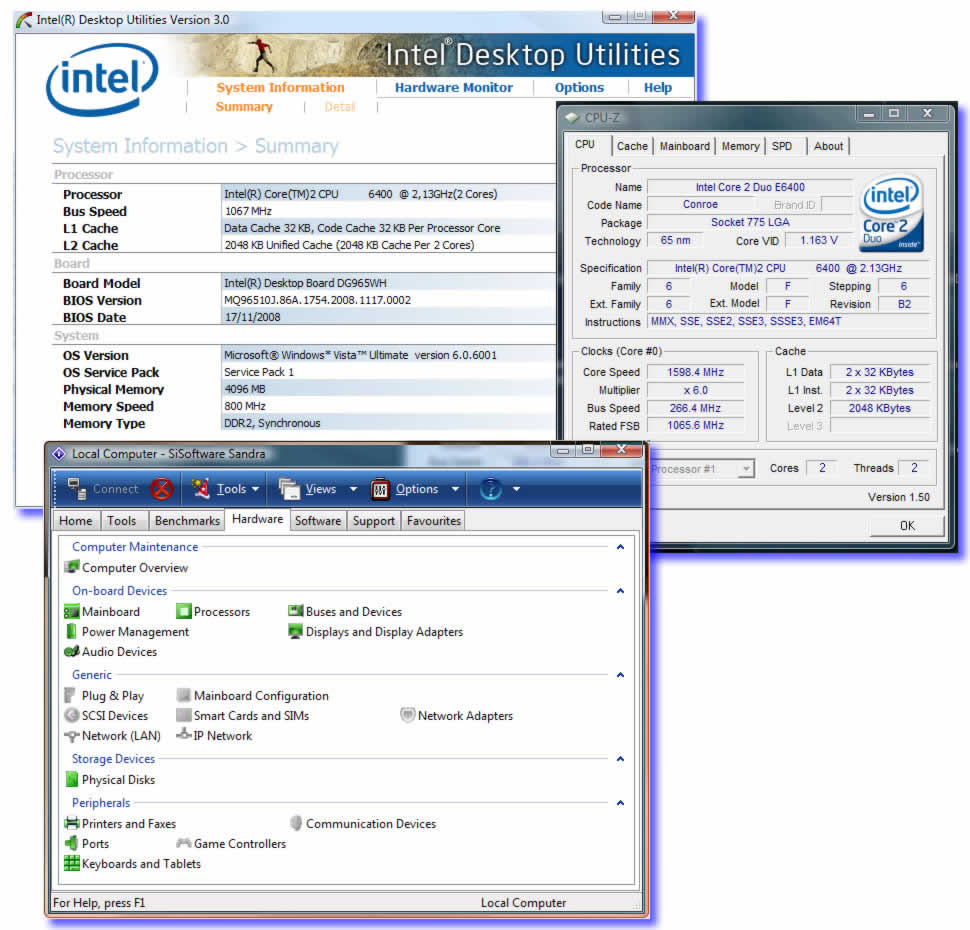Click the "For Help, press F1" status text
970x930 pixels.
[99, 903]
